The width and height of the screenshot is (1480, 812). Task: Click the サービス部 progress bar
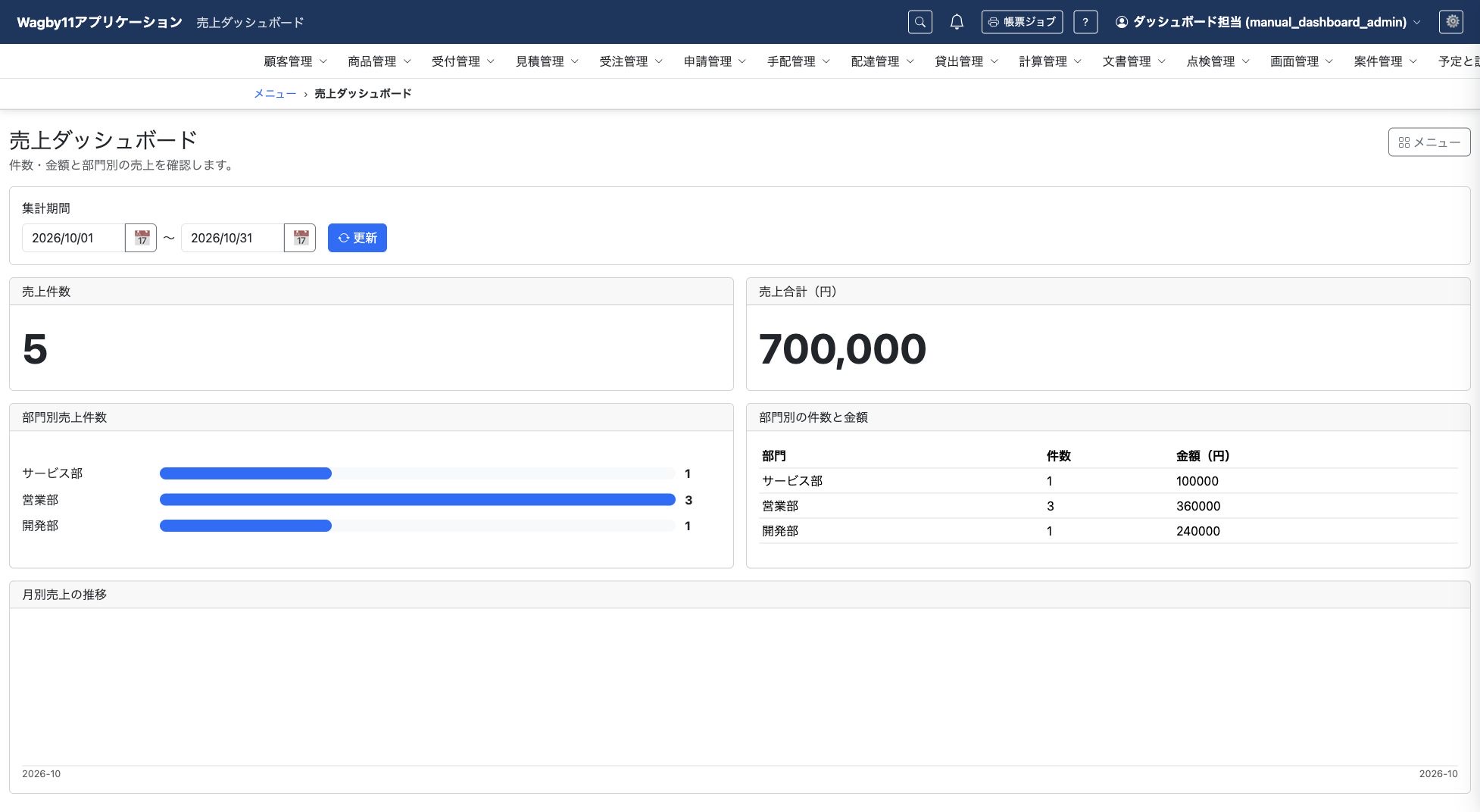pos(417,473)
